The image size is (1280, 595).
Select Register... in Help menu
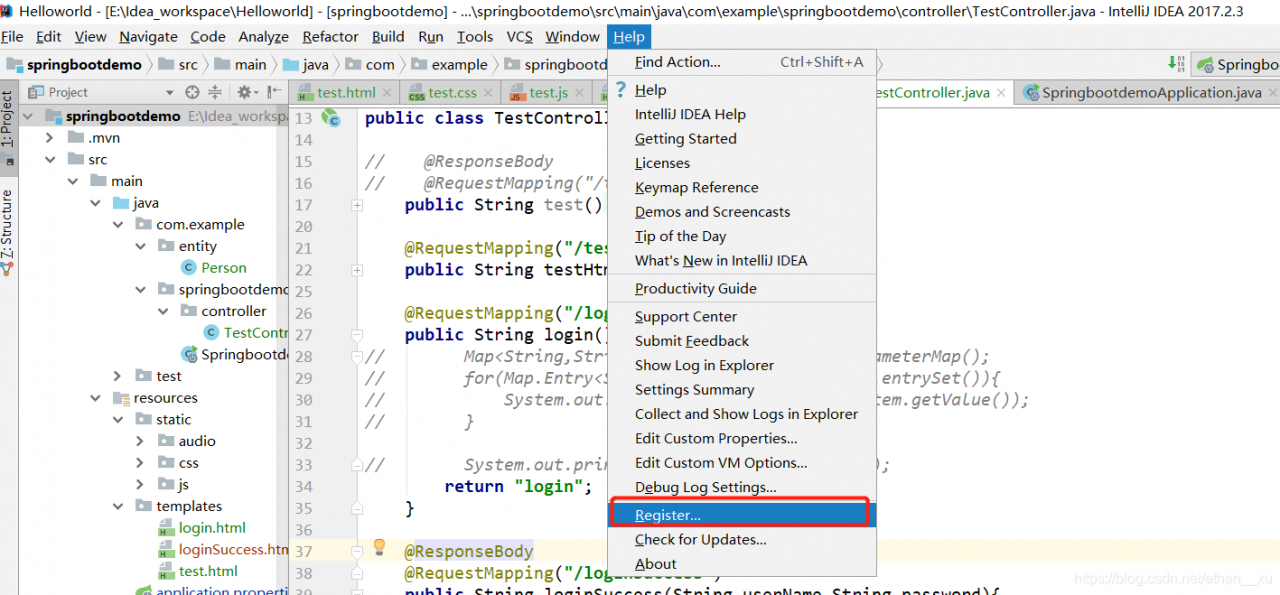pos(742,515)
